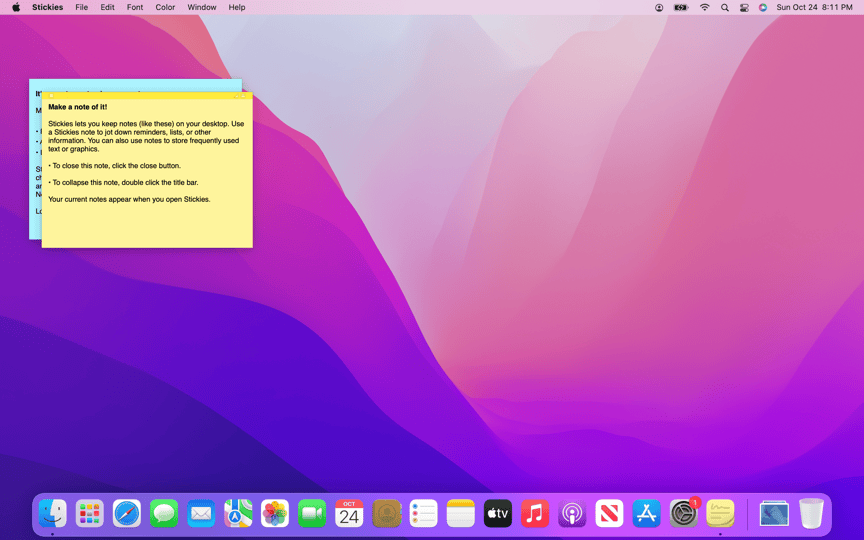The height and width of the screenshot is (540, 864).
Task: Open the Font menu
Action: (135, 7)
